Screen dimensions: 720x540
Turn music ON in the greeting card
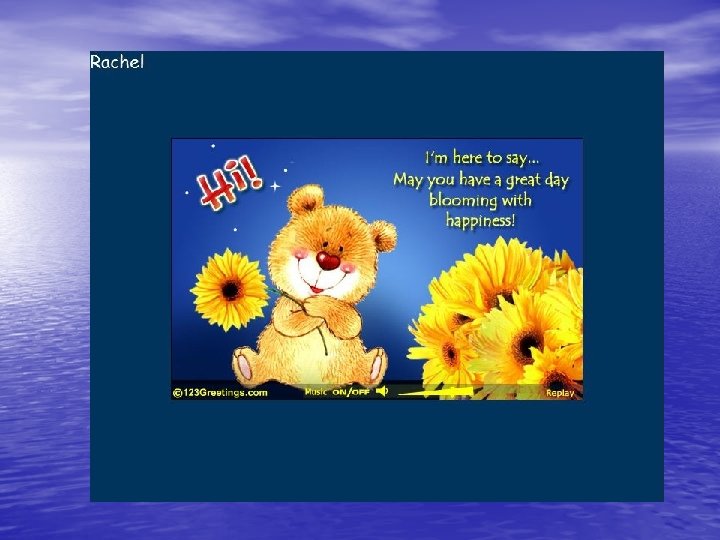(x=339, y=392)
